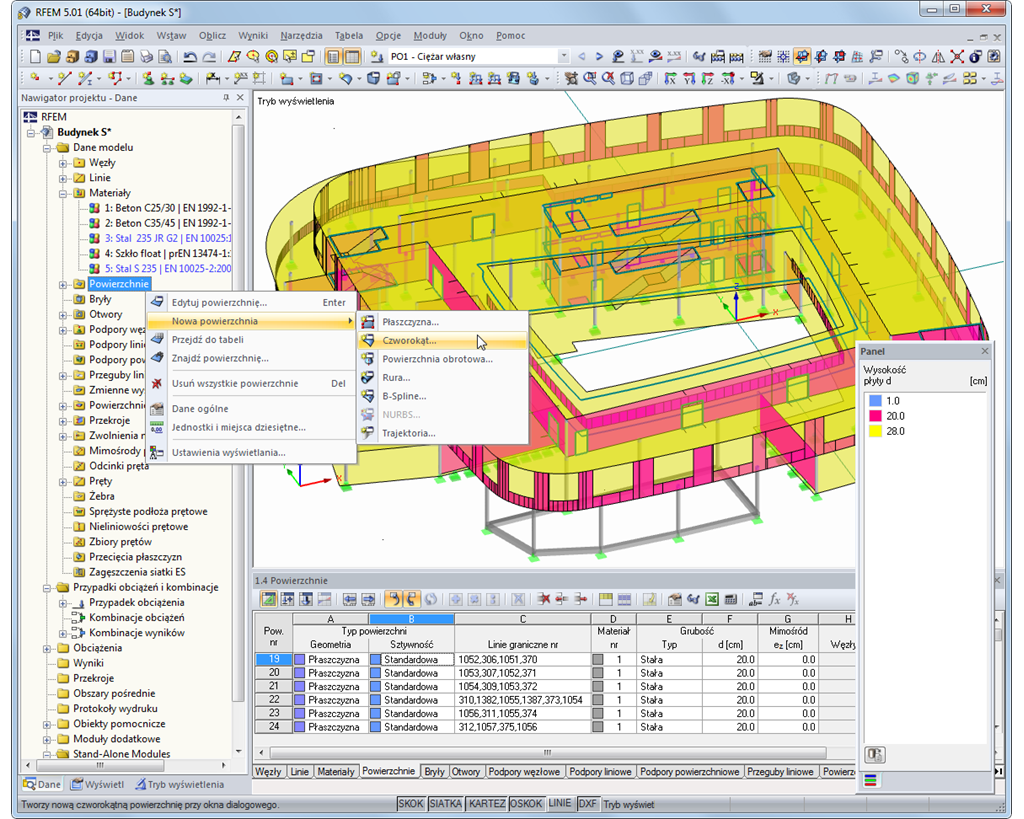The width and height of the screenshot is (1024, 819).
Task: Go to previous load case arrow
Action: (581, 57)
